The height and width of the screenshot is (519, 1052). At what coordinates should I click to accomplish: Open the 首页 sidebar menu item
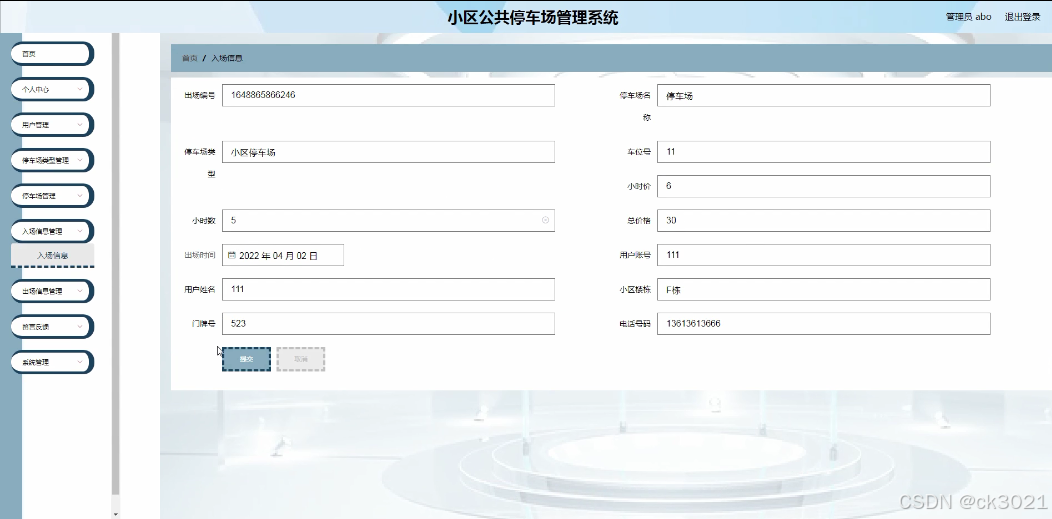[x=52, y=54]
